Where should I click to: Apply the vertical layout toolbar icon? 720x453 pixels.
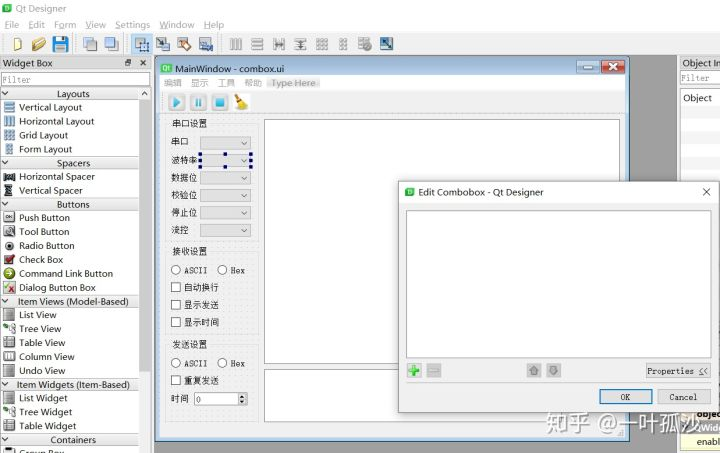tap(257, 44)
